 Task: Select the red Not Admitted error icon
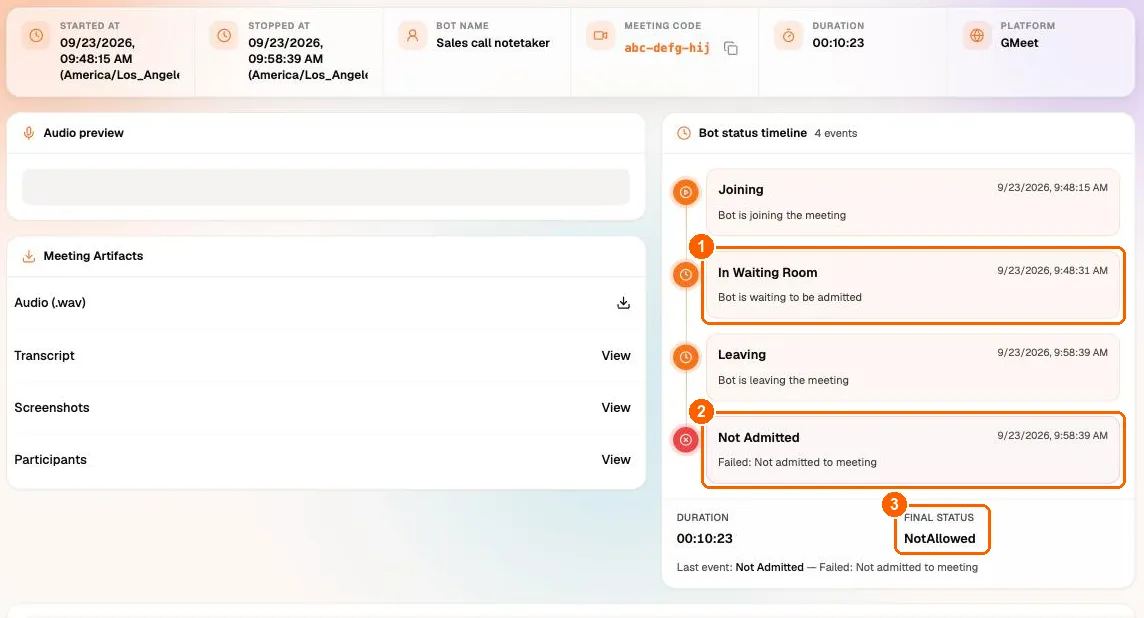click(x=686, y=440)
